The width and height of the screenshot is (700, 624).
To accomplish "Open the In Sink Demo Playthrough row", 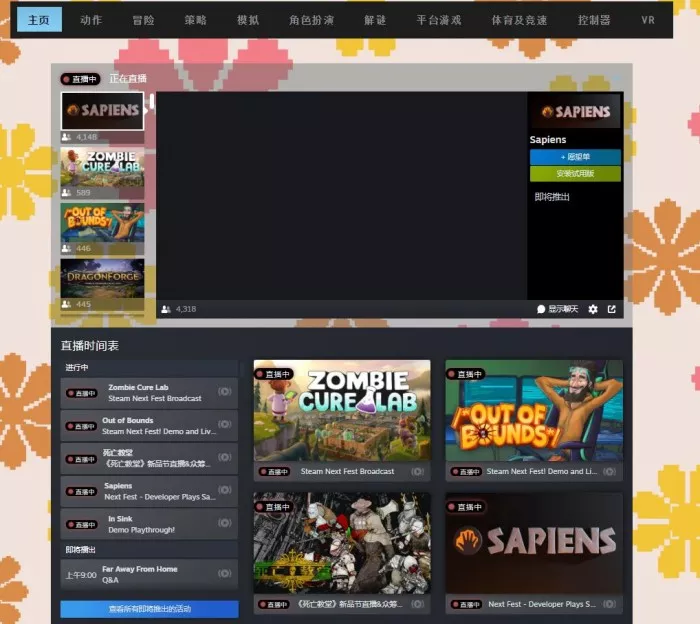I will (x=149, y=524).
